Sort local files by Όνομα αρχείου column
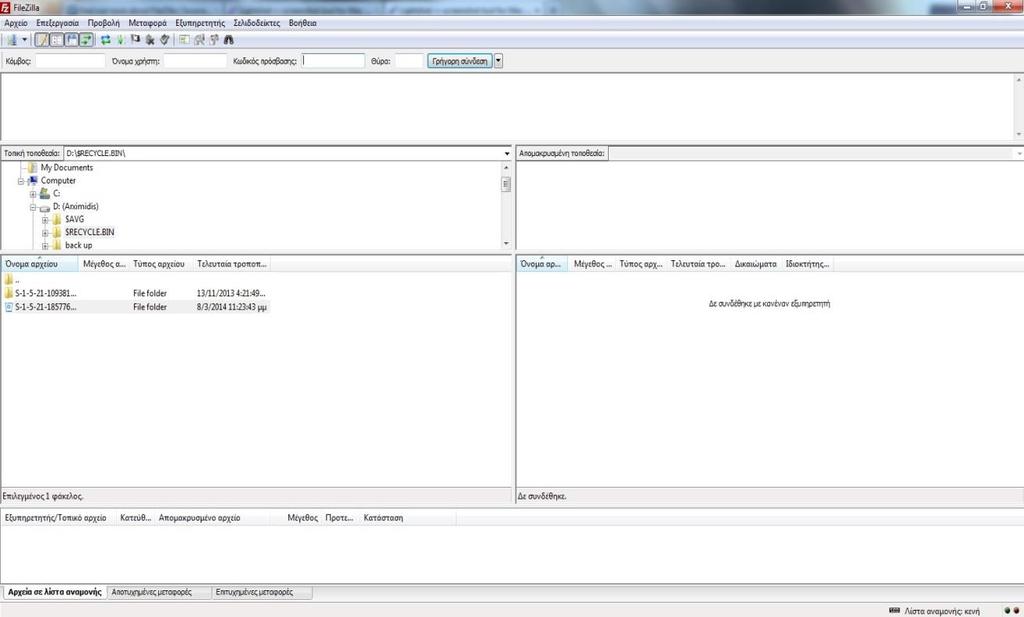The height and width of the screenshot is (617, 1024). pyautogui.click(x=40, y=264)
